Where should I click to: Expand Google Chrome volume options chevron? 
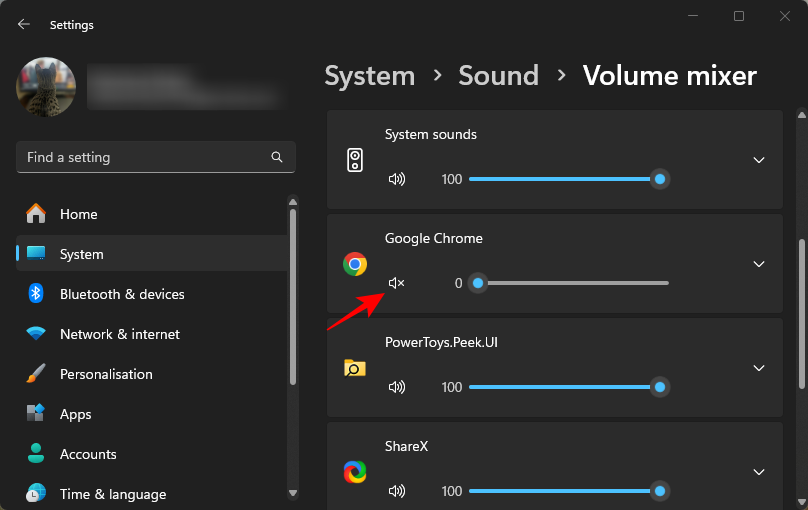[x=759, y=264]
